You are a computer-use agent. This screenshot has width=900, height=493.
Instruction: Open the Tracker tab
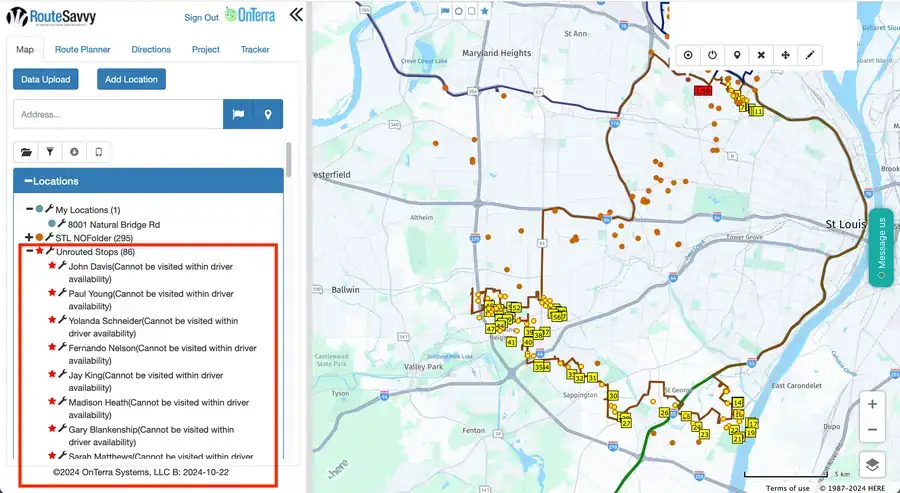pos(255,49)
